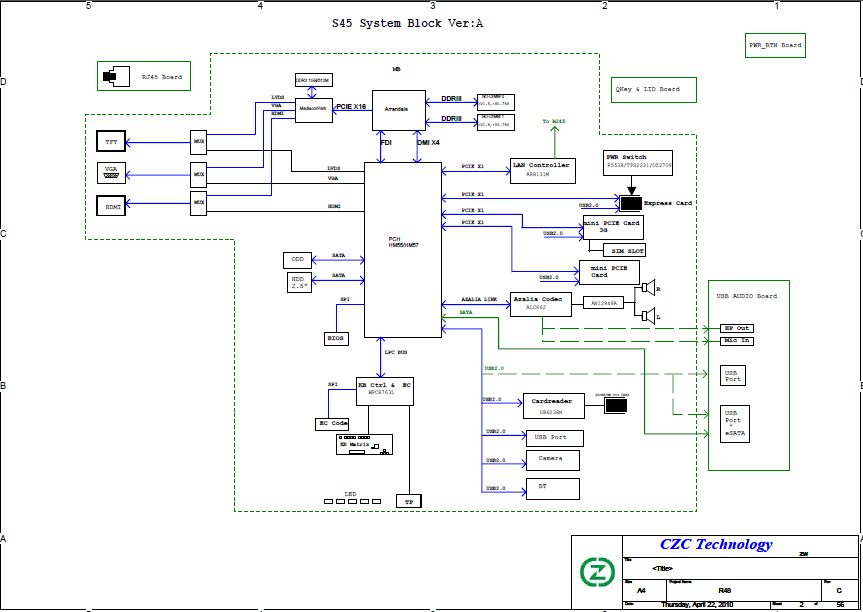
Task: Select the EC Code block
Action: point(332,424)
